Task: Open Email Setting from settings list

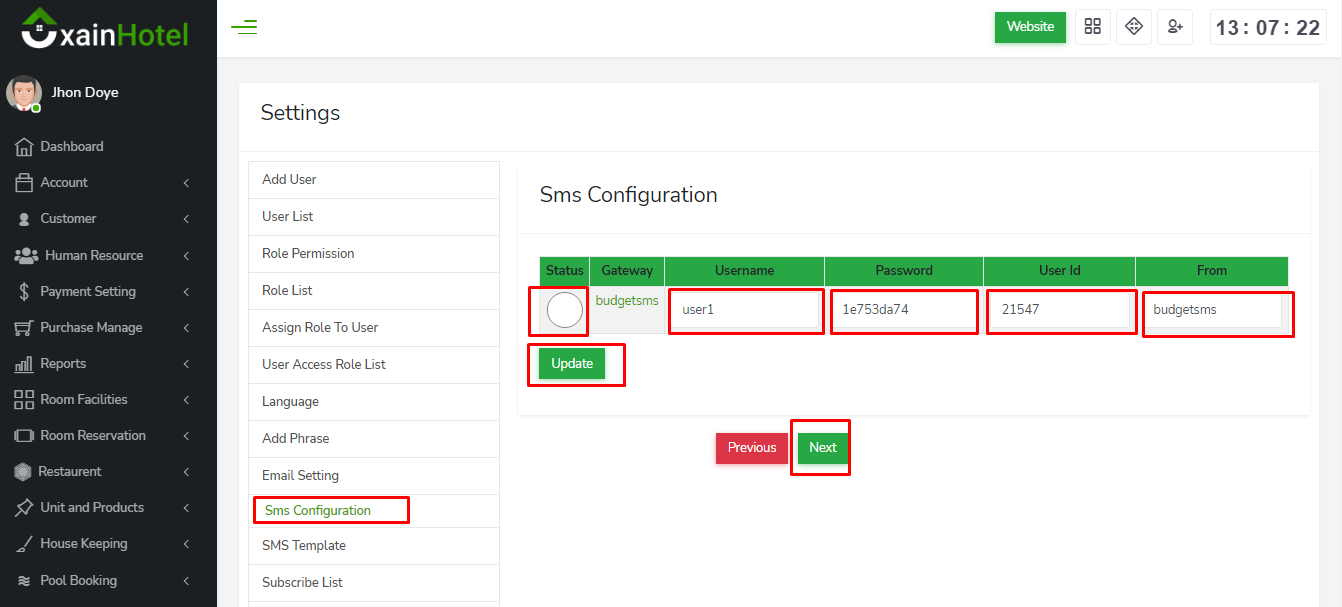Action: (x=300, y=476)
